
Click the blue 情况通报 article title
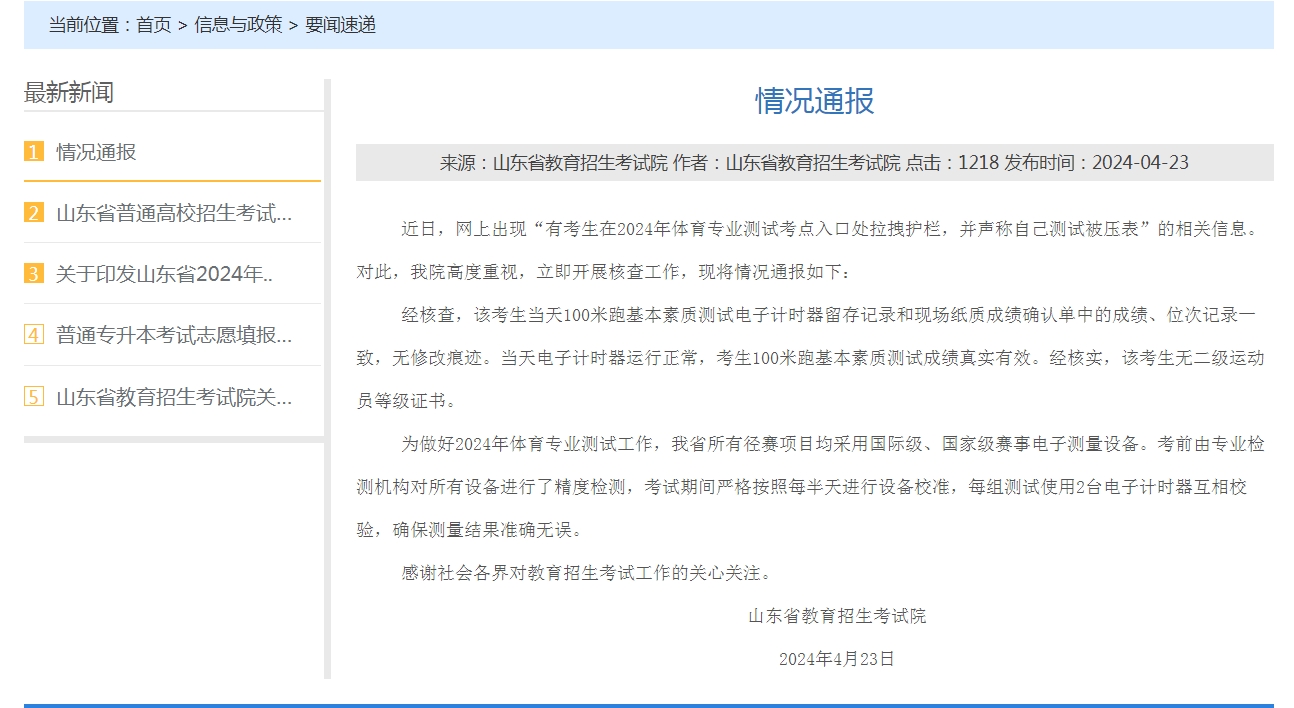point(814,100)
